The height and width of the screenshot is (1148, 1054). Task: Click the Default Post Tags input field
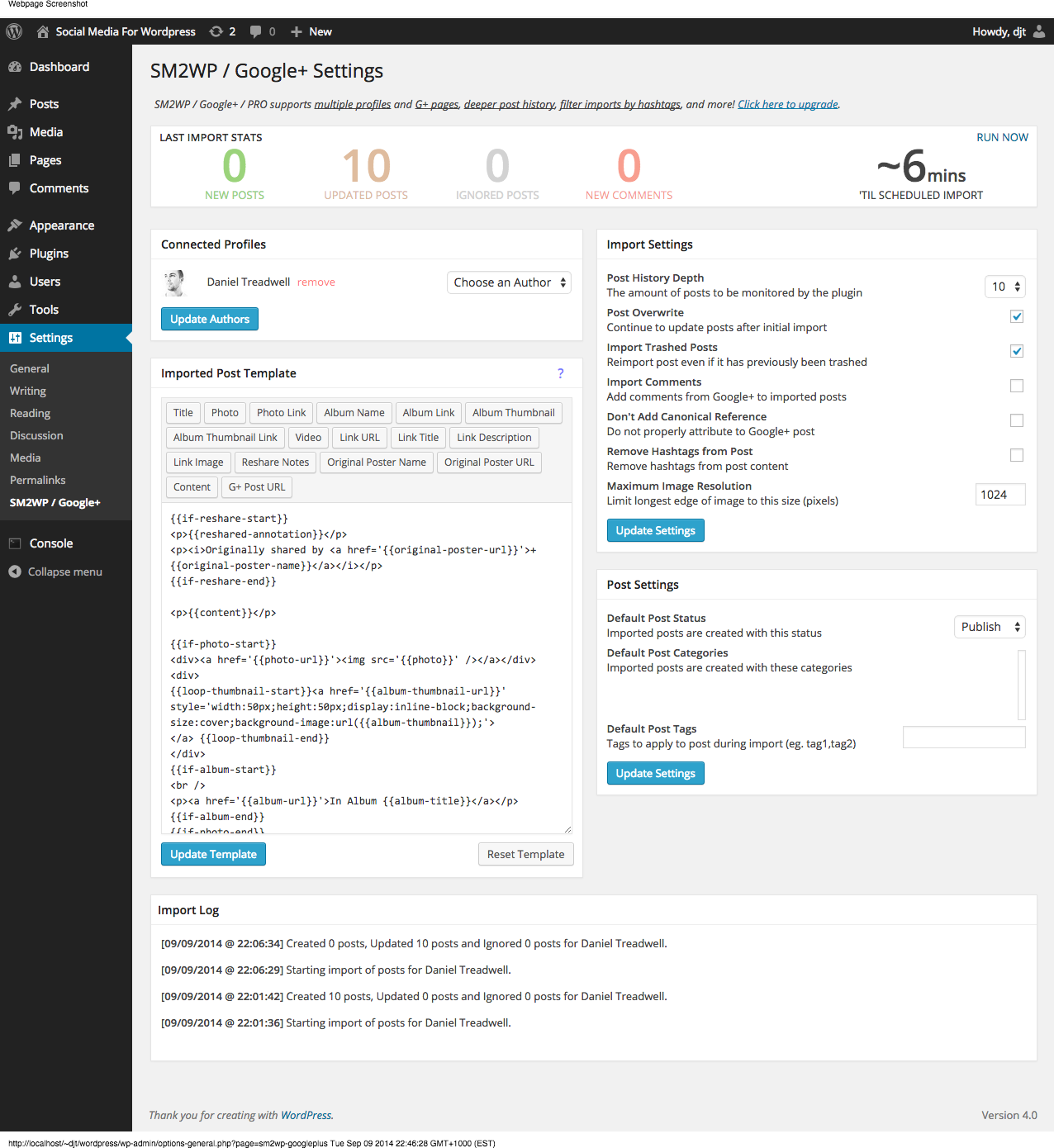point(964,738)
